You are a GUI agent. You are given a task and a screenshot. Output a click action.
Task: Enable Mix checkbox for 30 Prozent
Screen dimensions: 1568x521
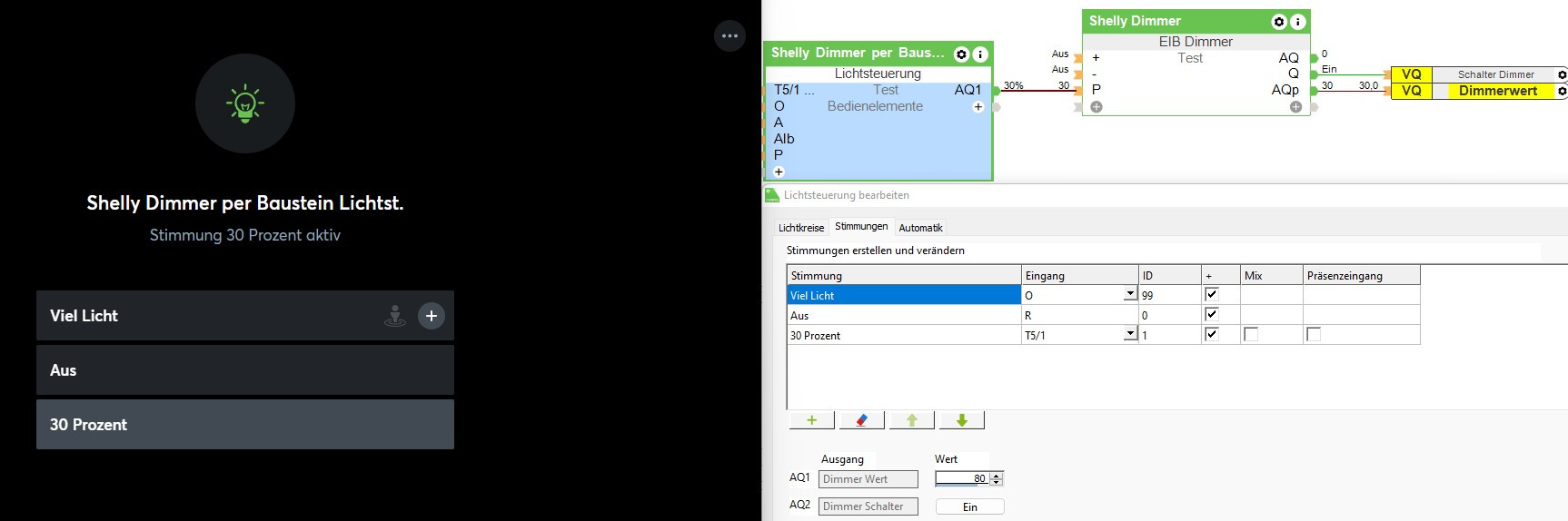1251,334
